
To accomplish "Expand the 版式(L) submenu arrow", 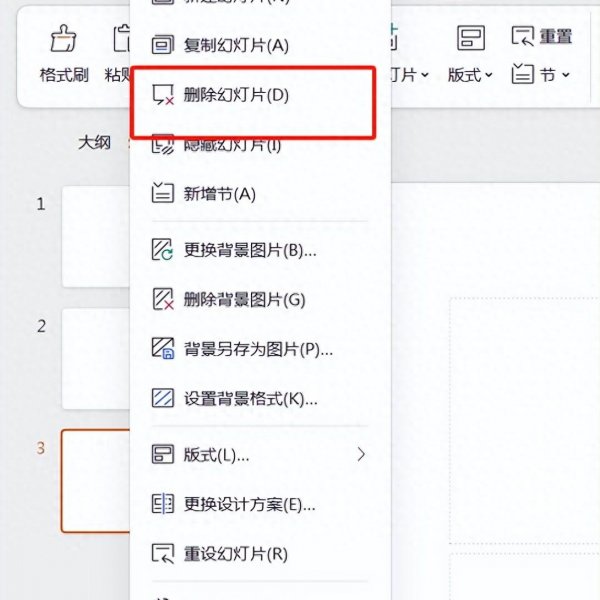I will pyautogui.click(x=361, y=455).
